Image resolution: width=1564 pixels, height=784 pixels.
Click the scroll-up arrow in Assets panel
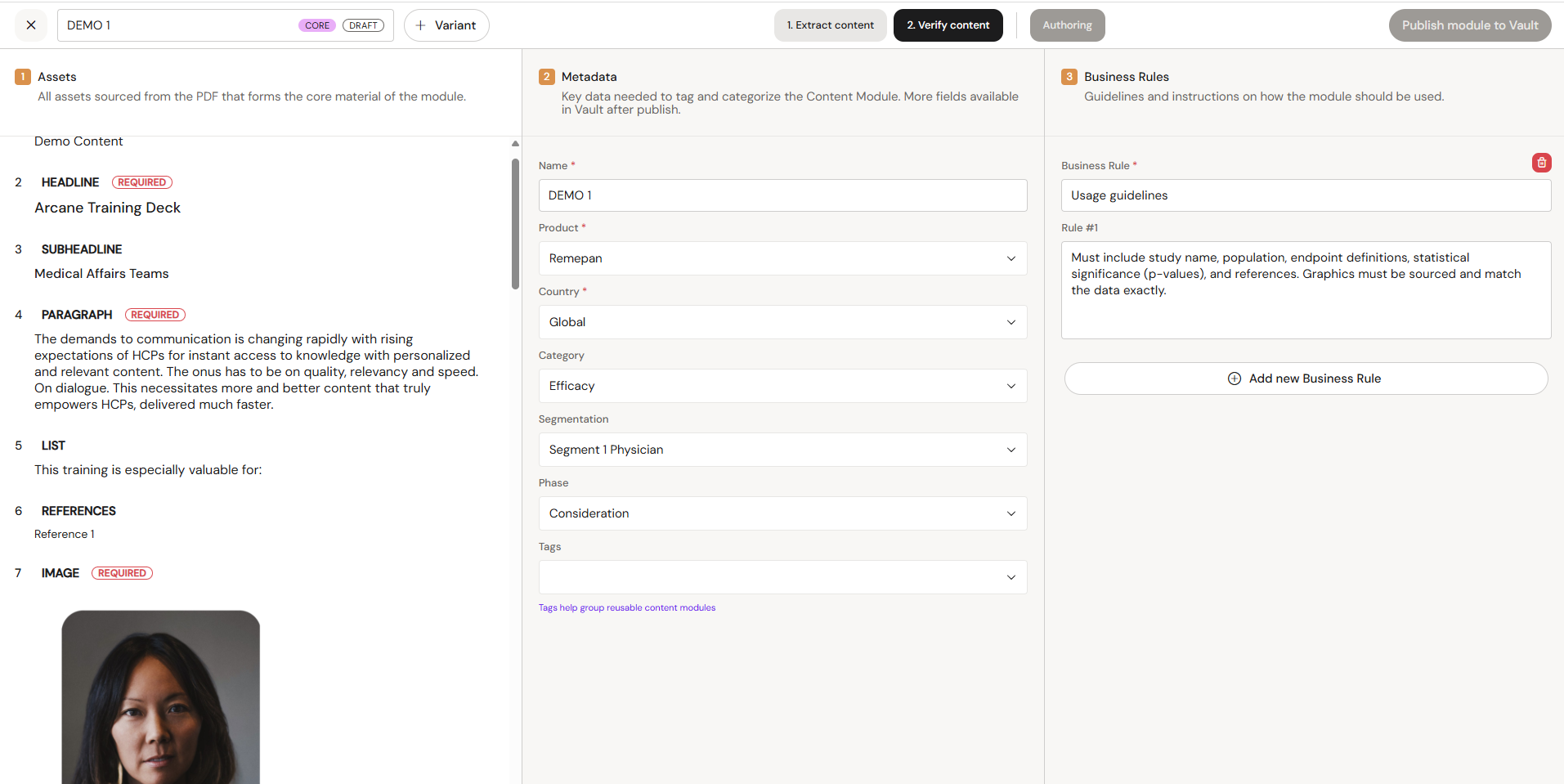coord(515,143)
